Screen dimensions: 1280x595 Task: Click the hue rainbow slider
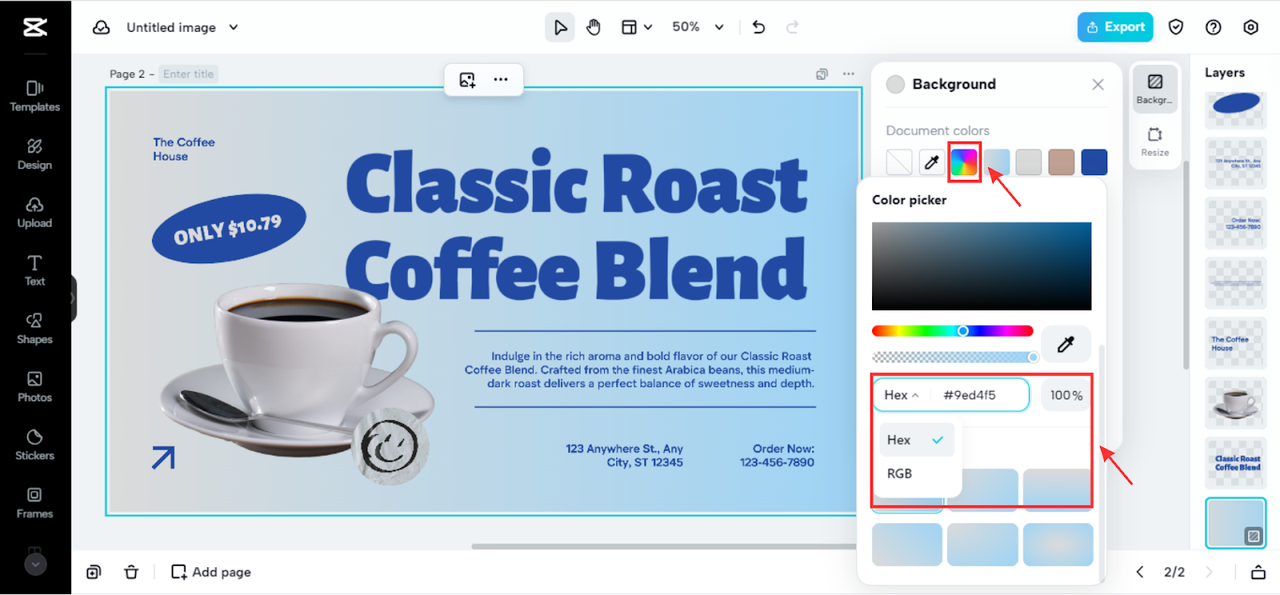952,331
